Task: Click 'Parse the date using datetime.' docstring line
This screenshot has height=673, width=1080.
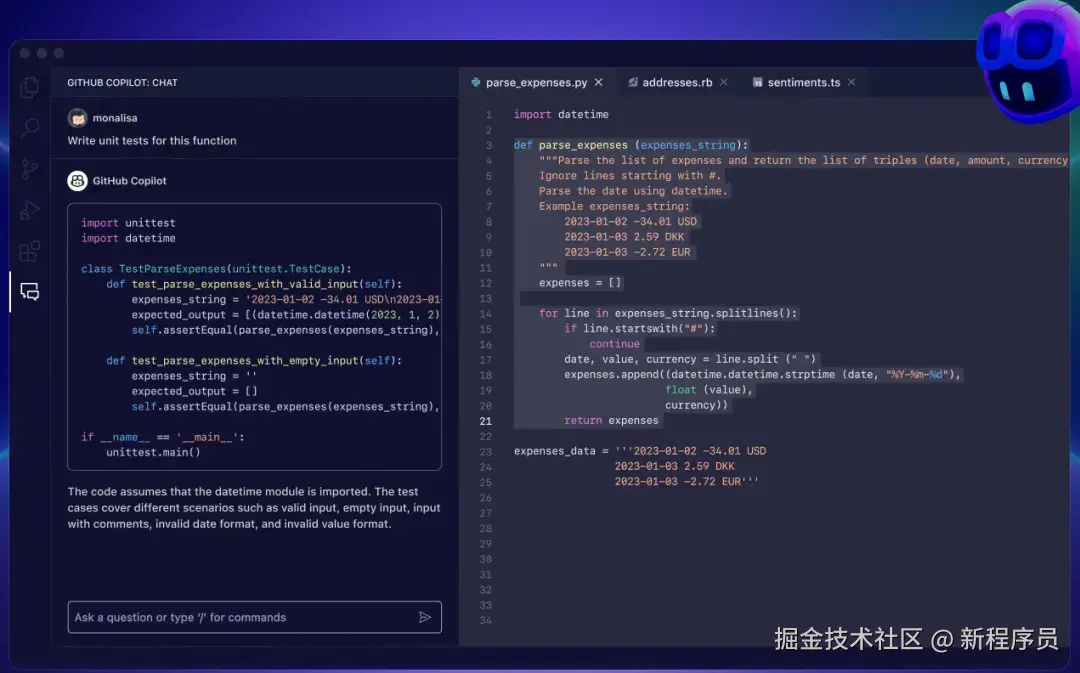Action: 633,191
